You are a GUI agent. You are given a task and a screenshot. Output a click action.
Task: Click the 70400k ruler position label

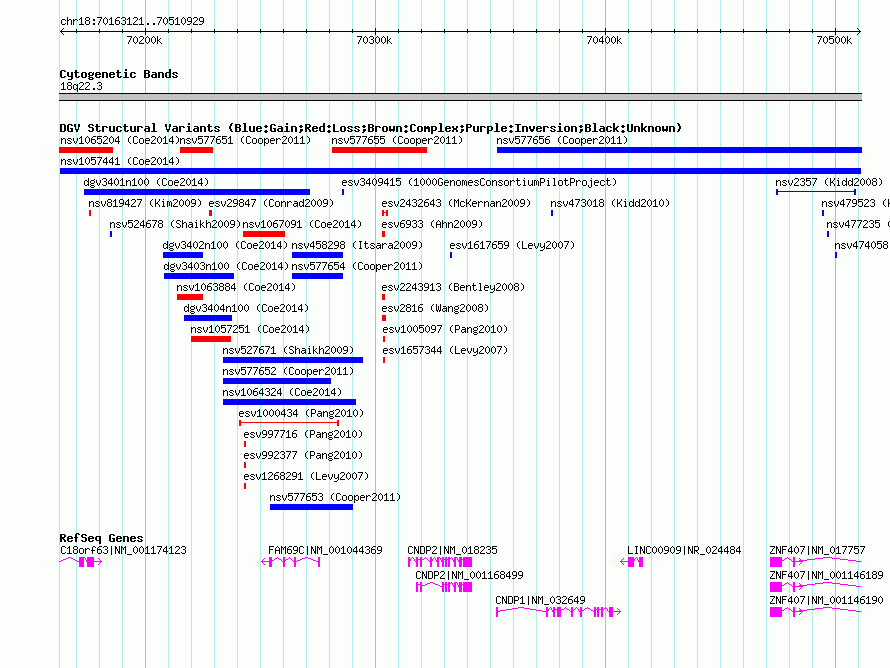(x=604, y=40)
